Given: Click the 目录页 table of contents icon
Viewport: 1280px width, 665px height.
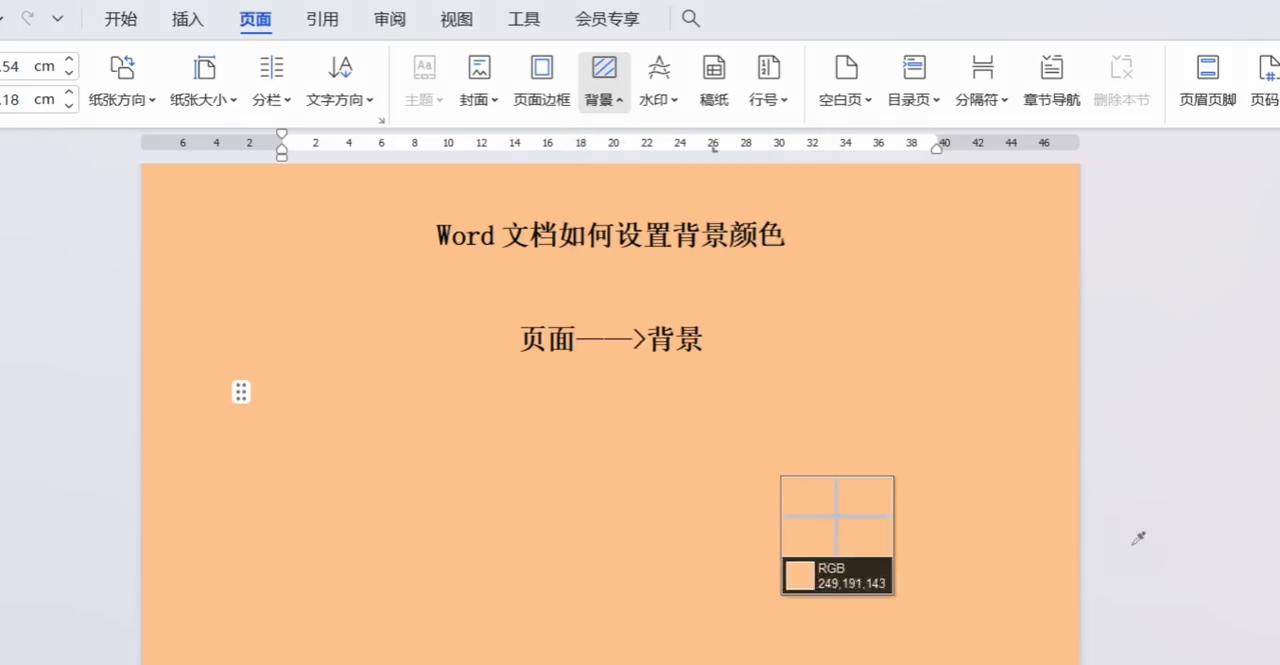Looking at the screenshot, I should [914, 68].
